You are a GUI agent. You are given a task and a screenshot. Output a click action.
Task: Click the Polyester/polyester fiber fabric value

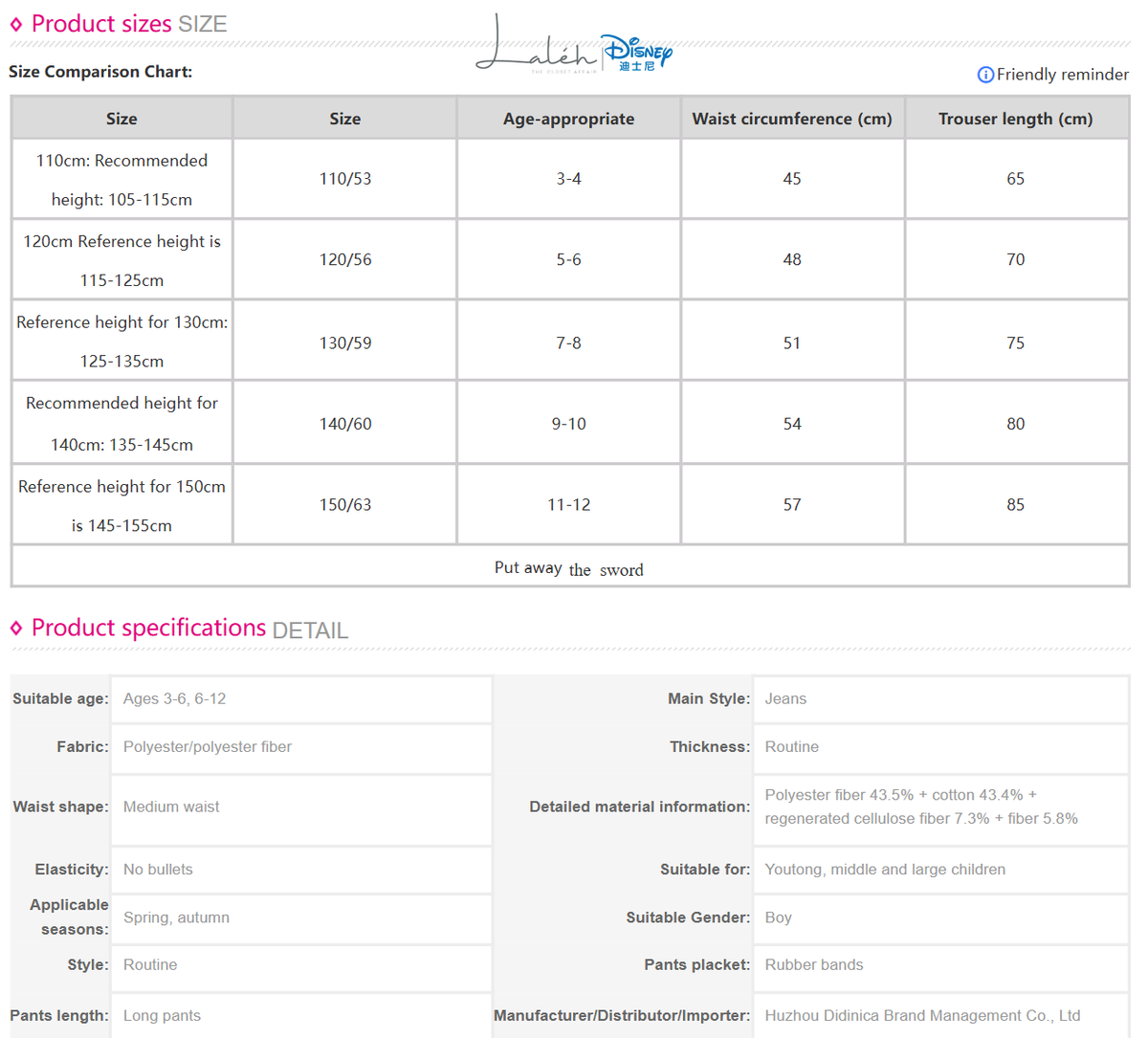point(208,747)
